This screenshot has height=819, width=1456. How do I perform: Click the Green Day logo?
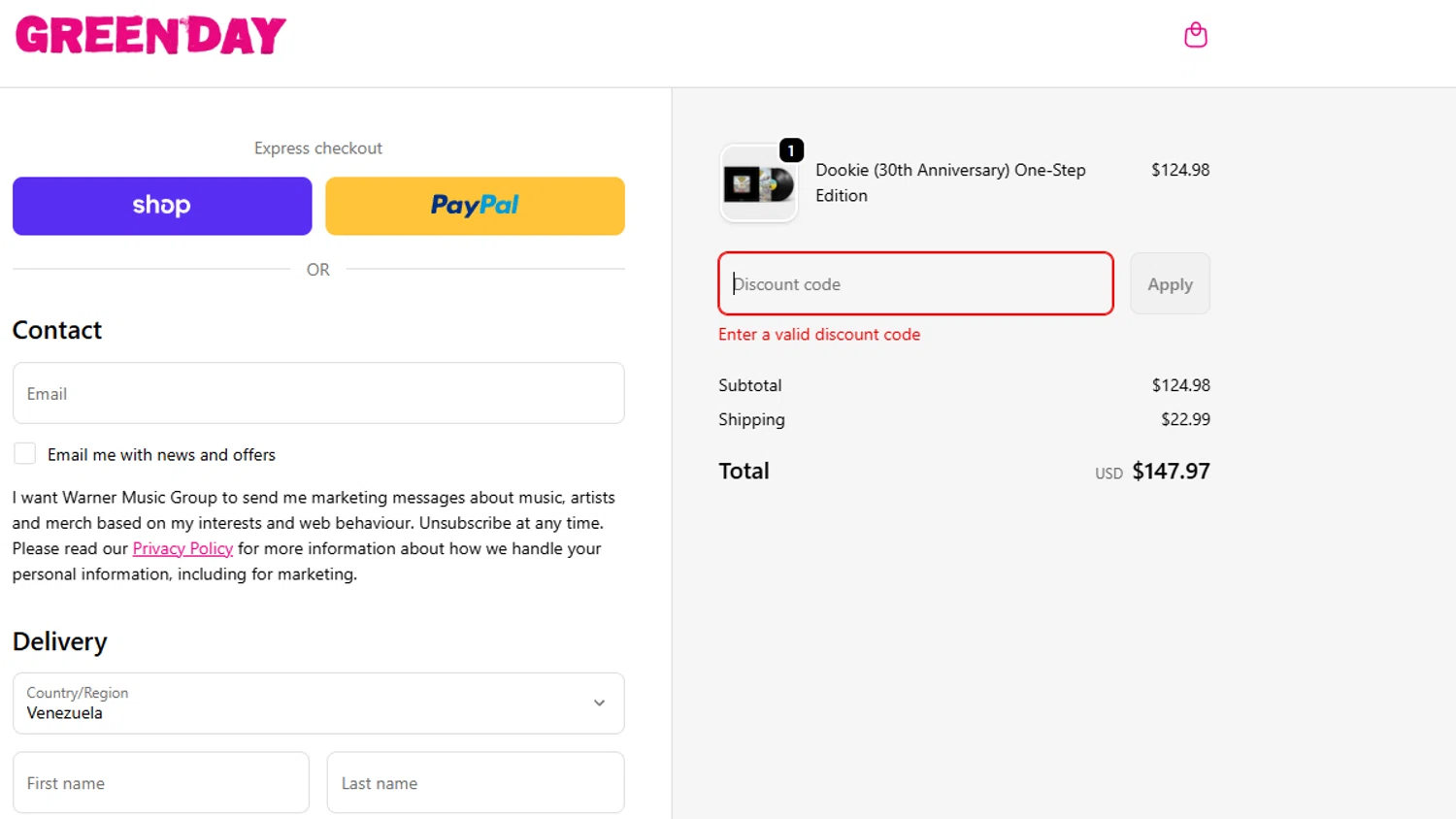pyautogui.click(x=150, y=35)
